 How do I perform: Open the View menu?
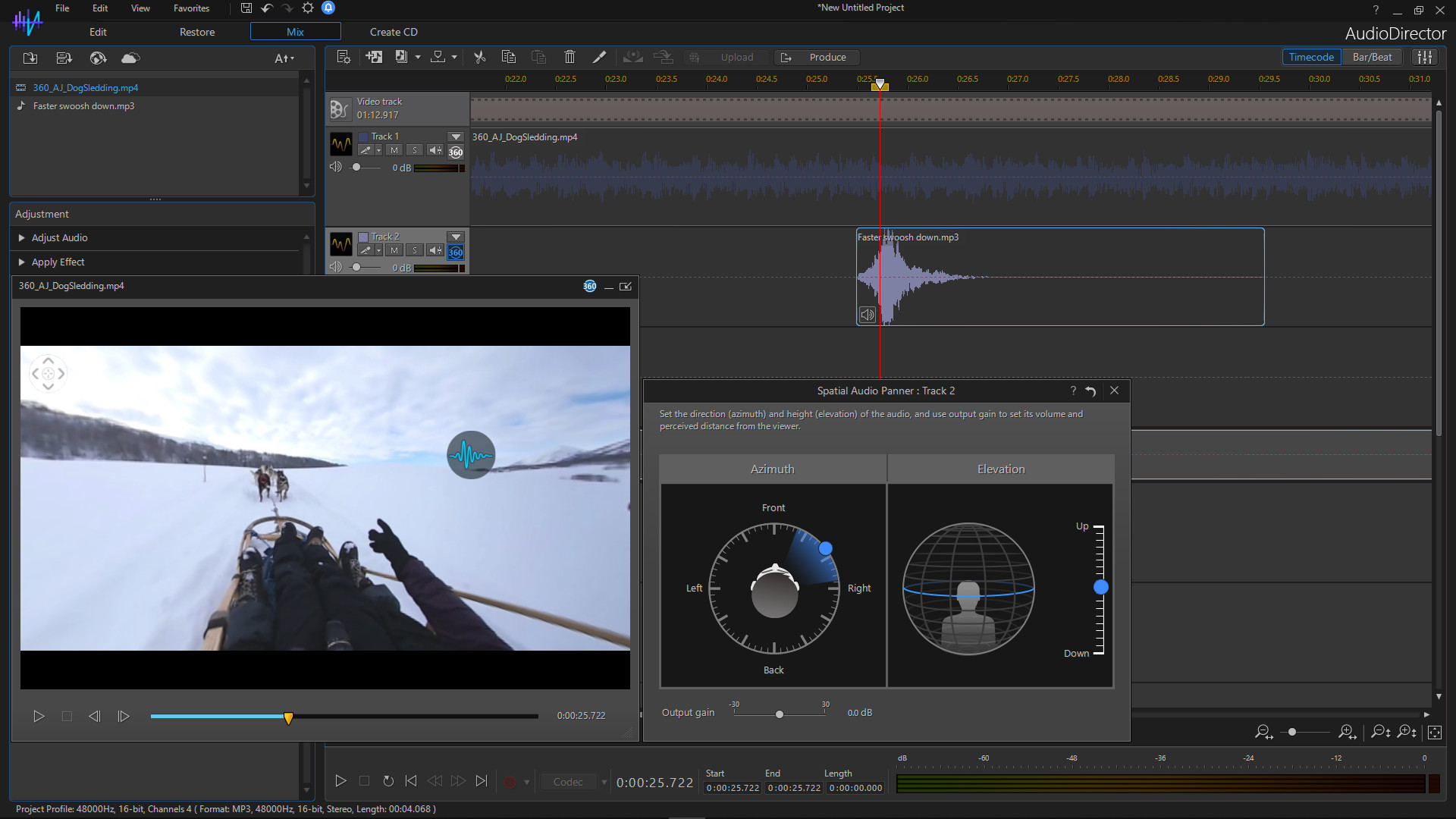[140, 8]
